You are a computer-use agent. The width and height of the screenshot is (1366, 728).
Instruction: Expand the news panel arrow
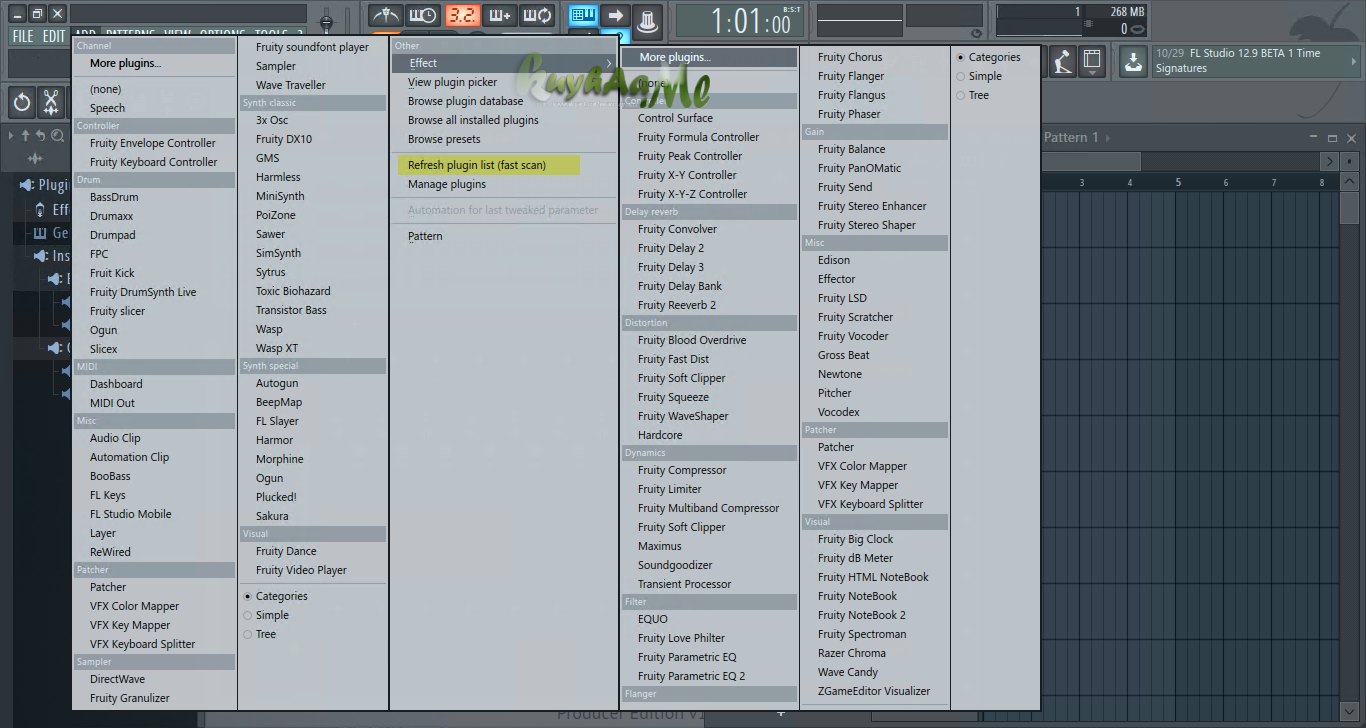point(1352,61)
